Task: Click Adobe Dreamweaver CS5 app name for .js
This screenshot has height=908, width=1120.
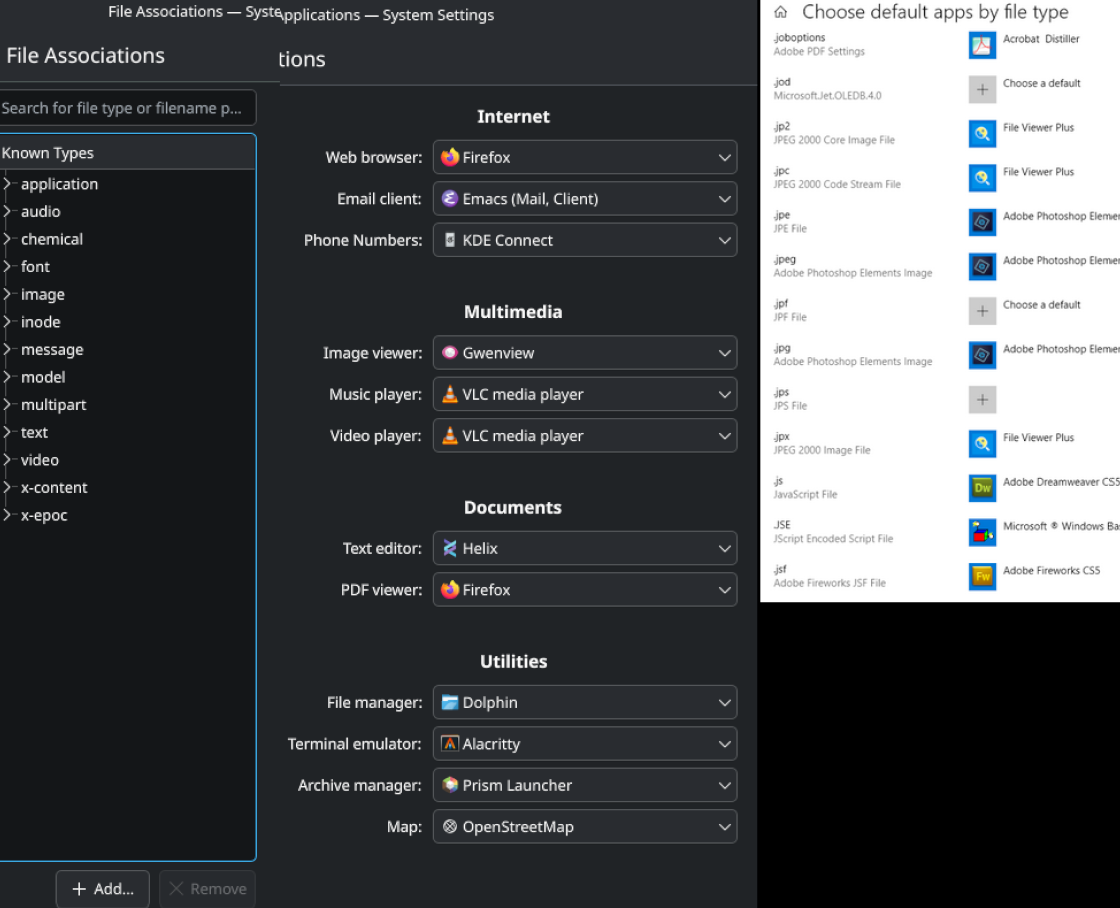Action: tap(1061, 482)
